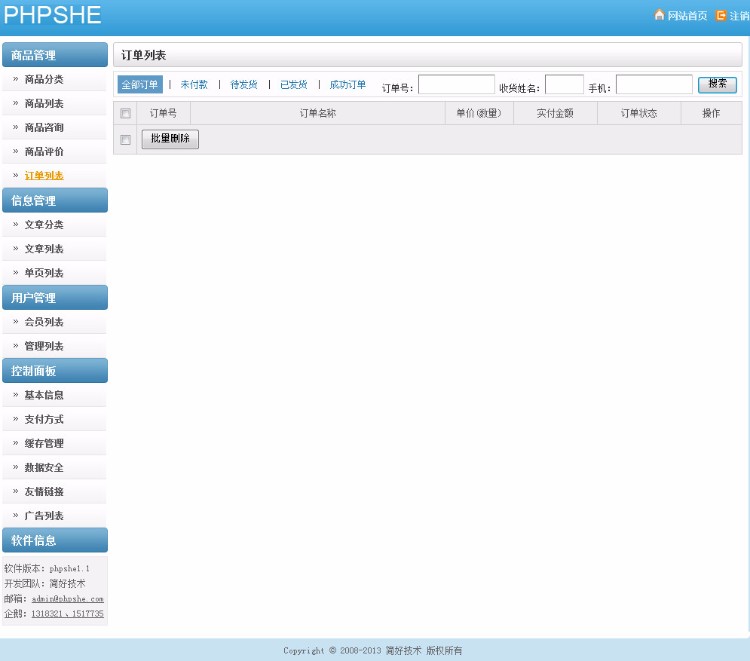Screen dimensions: 750x661
Task: Open 商品分类 in the sidebar
Action: coord(44,79)
